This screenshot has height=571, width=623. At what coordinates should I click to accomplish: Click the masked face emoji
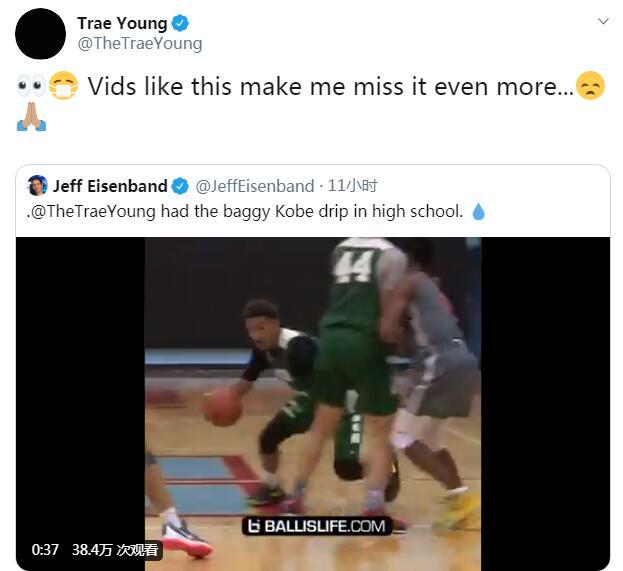pyautogui.click(x=64, y=85)
